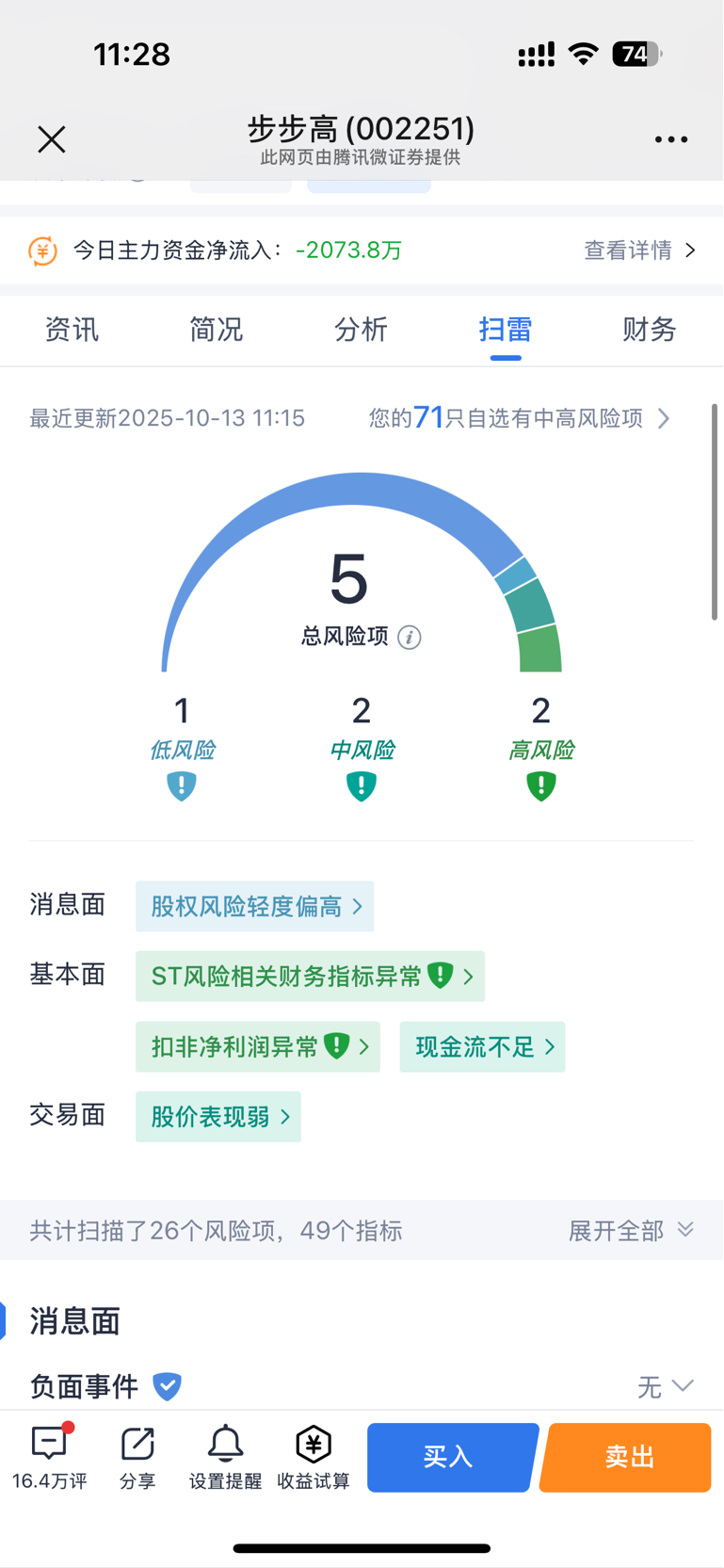Image resolution: width=724 pixels, height=1568 pixels.
Task: Tap the 高风险 green shield icon
Action: pos(540,785)
